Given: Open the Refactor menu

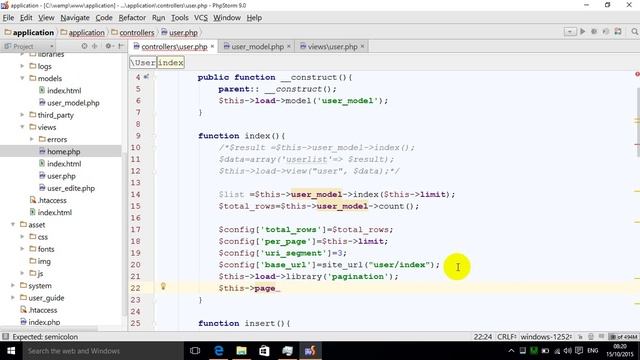Looking at the screenshot, I should (132, 18).
